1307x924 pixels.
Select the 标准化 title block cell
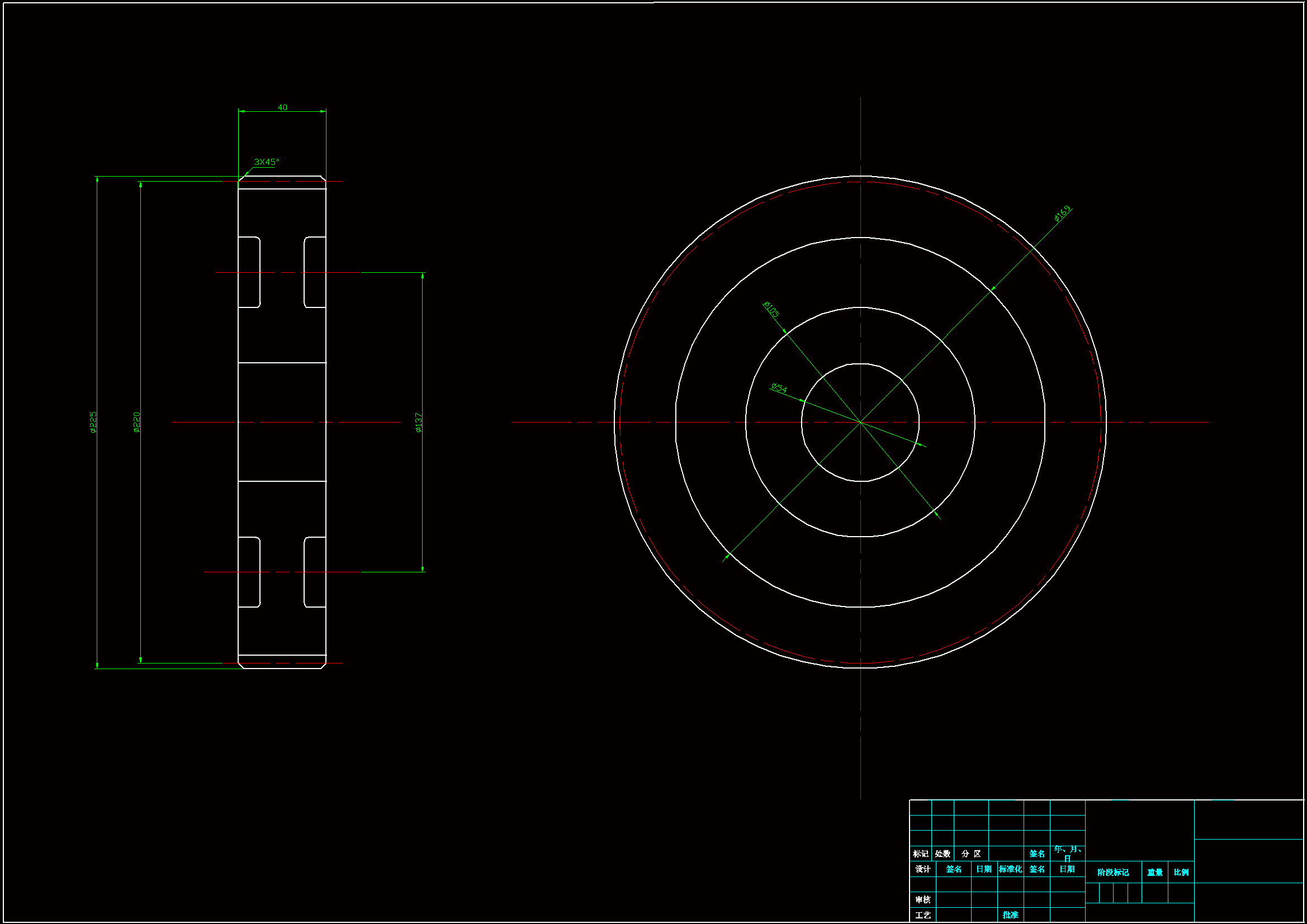pos(1010,869)
